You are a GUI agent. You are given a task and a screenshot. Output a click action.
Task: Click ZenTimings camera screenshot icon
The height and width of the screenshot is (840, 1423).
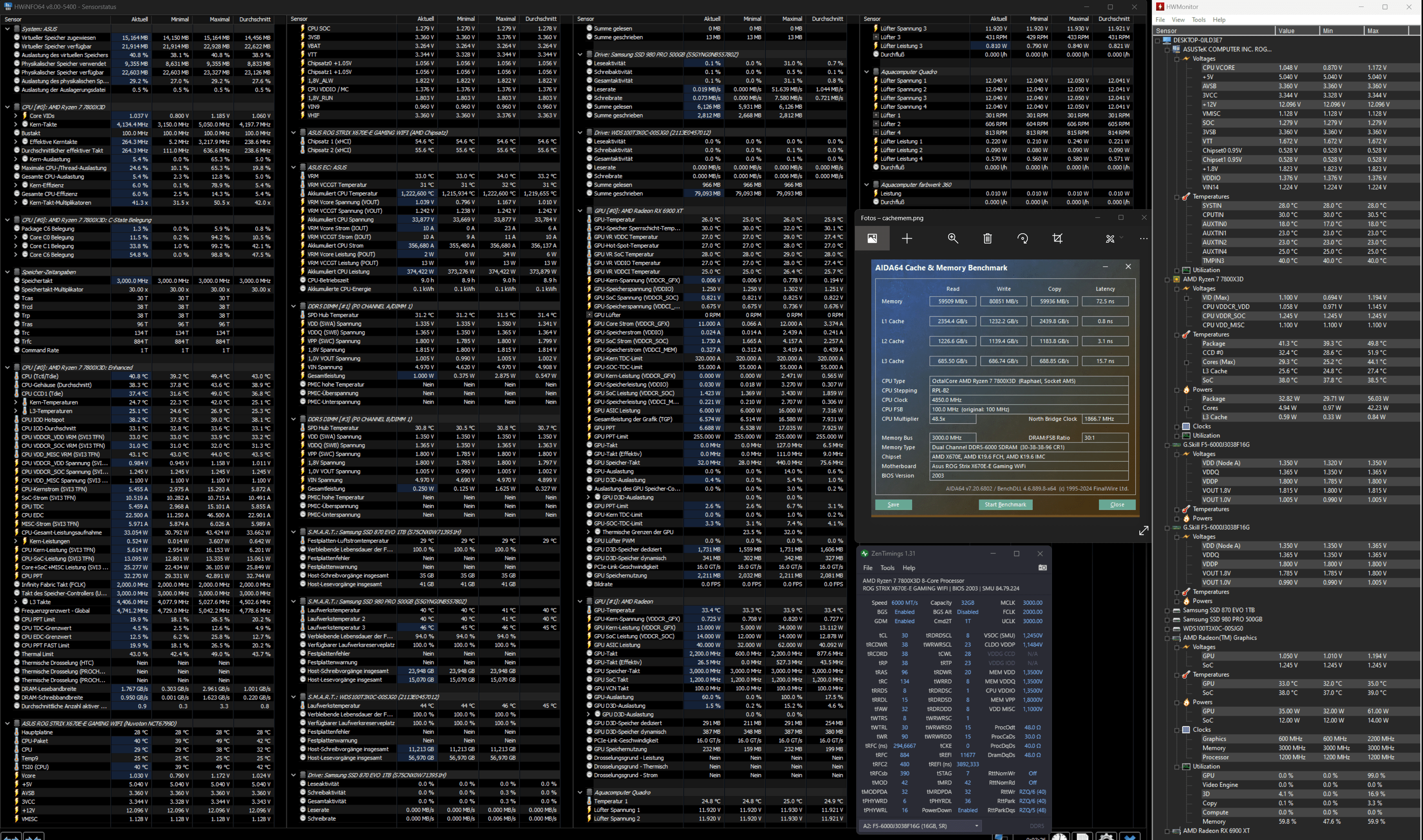click(x=1042, y=567)
